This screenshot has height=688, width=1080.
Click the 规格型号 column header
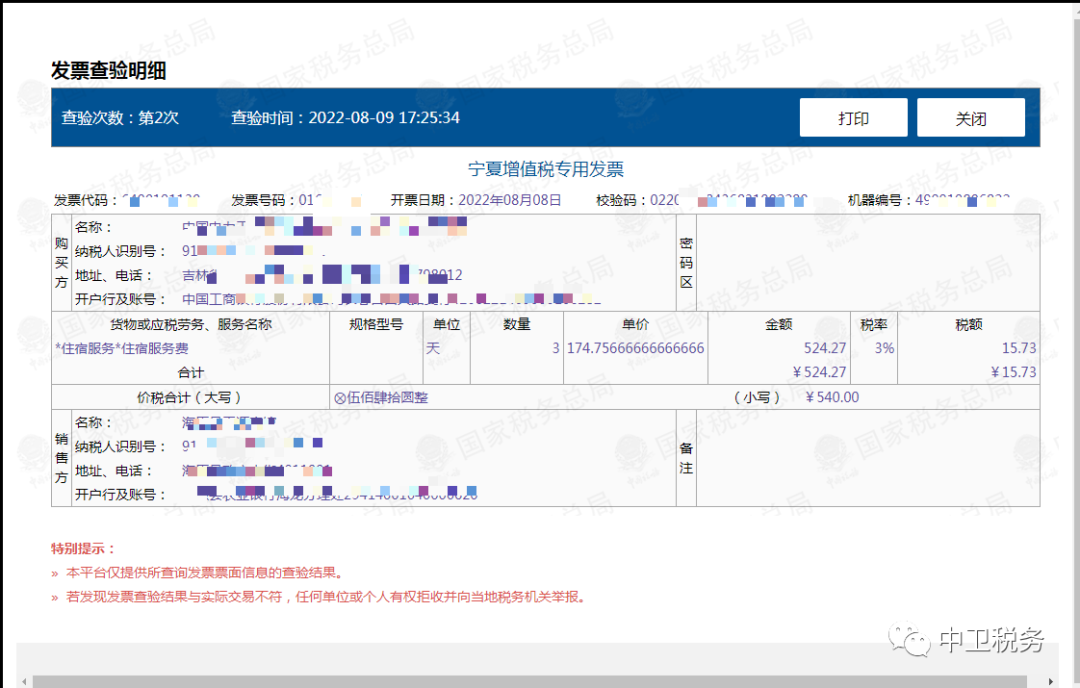376,324
